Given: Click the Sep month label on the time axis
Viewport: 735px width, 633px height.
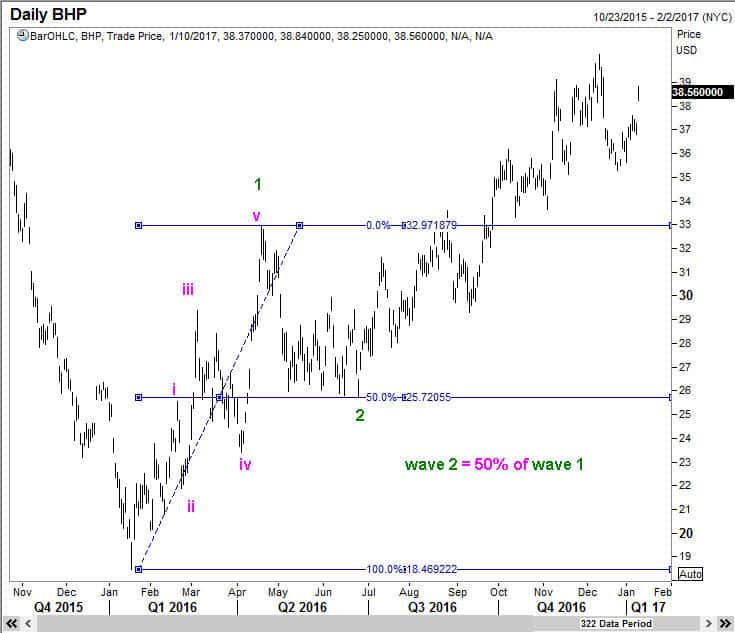Looking at the screenshot, I should tap(458, 592).
